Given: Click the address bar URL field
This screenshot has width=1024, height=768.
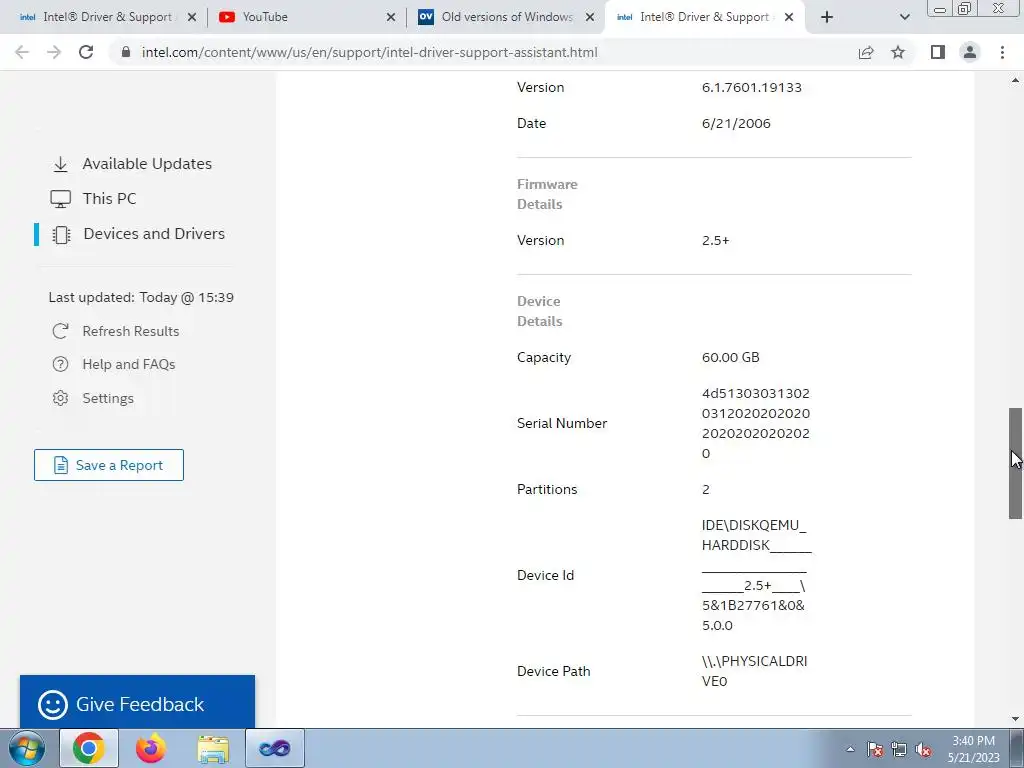Looking at the screenshot, I should pyautogui.click(x=369, y=52).
